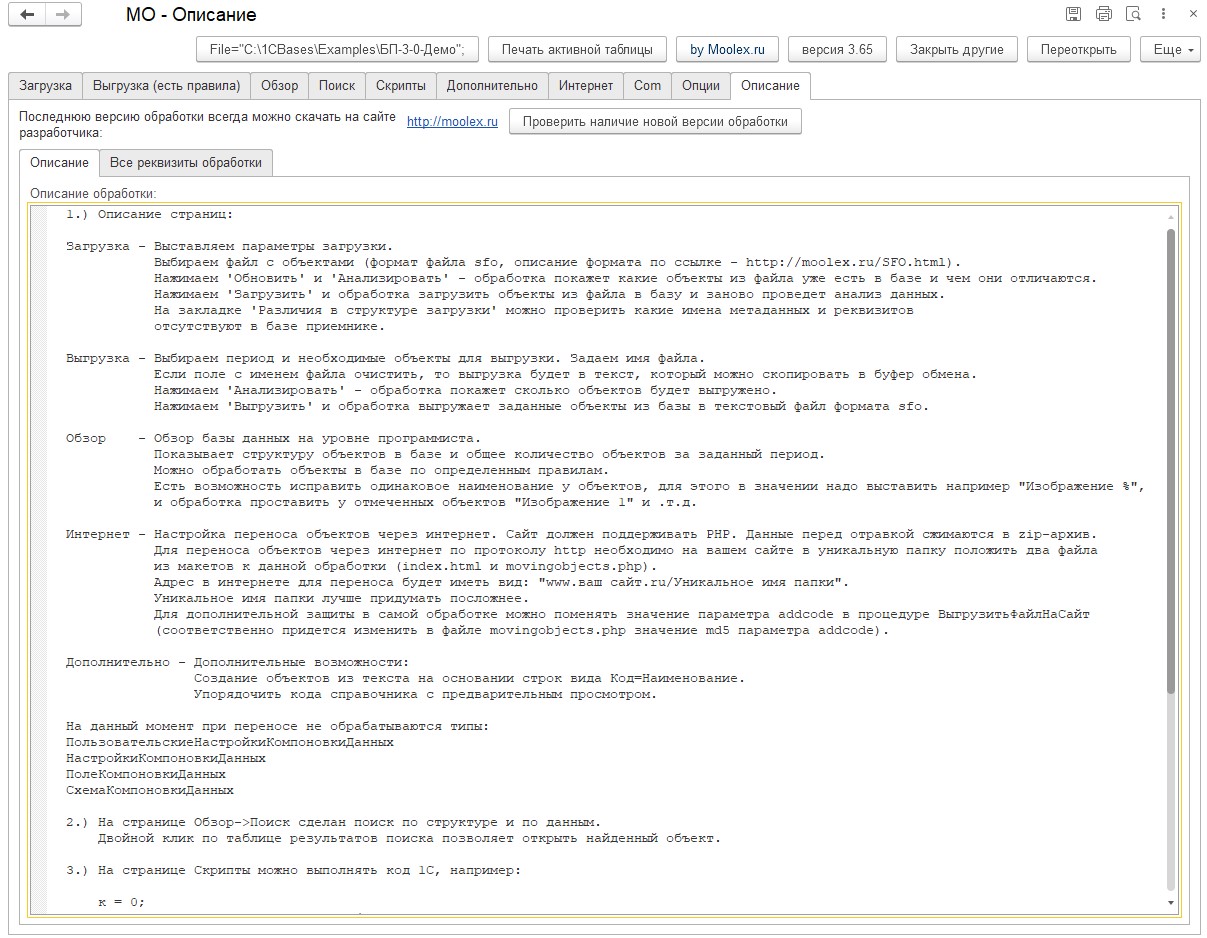Open the three-dot options menu

pos(1165,14)
